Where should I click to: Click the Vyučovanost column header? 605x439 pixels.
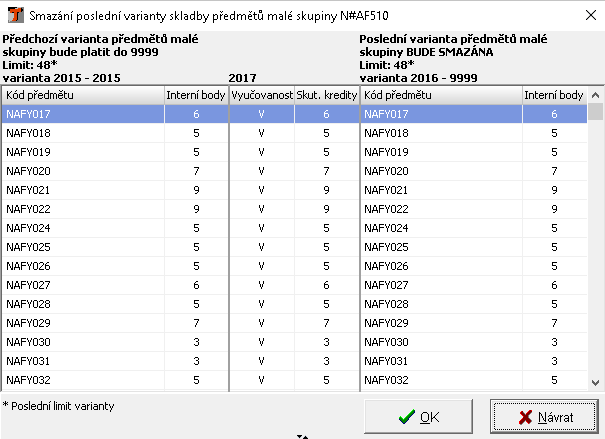pyautogui.click(x=261, y=95)
